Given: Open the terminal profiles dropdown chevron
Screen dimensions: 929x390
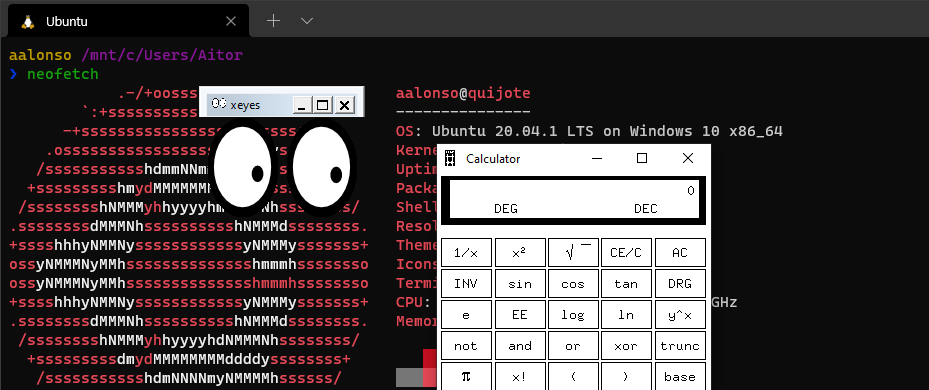Looking at the screenshot, I should coord(307,21).
